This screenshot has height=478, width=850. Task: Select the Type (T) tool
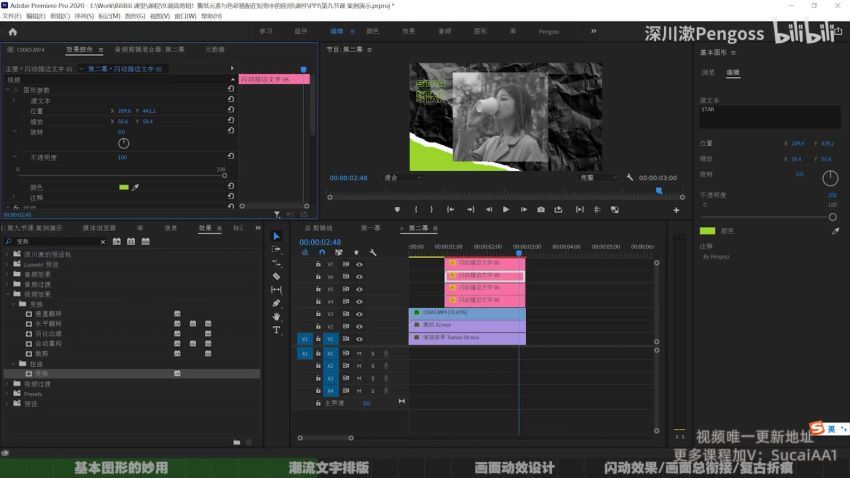277,329
